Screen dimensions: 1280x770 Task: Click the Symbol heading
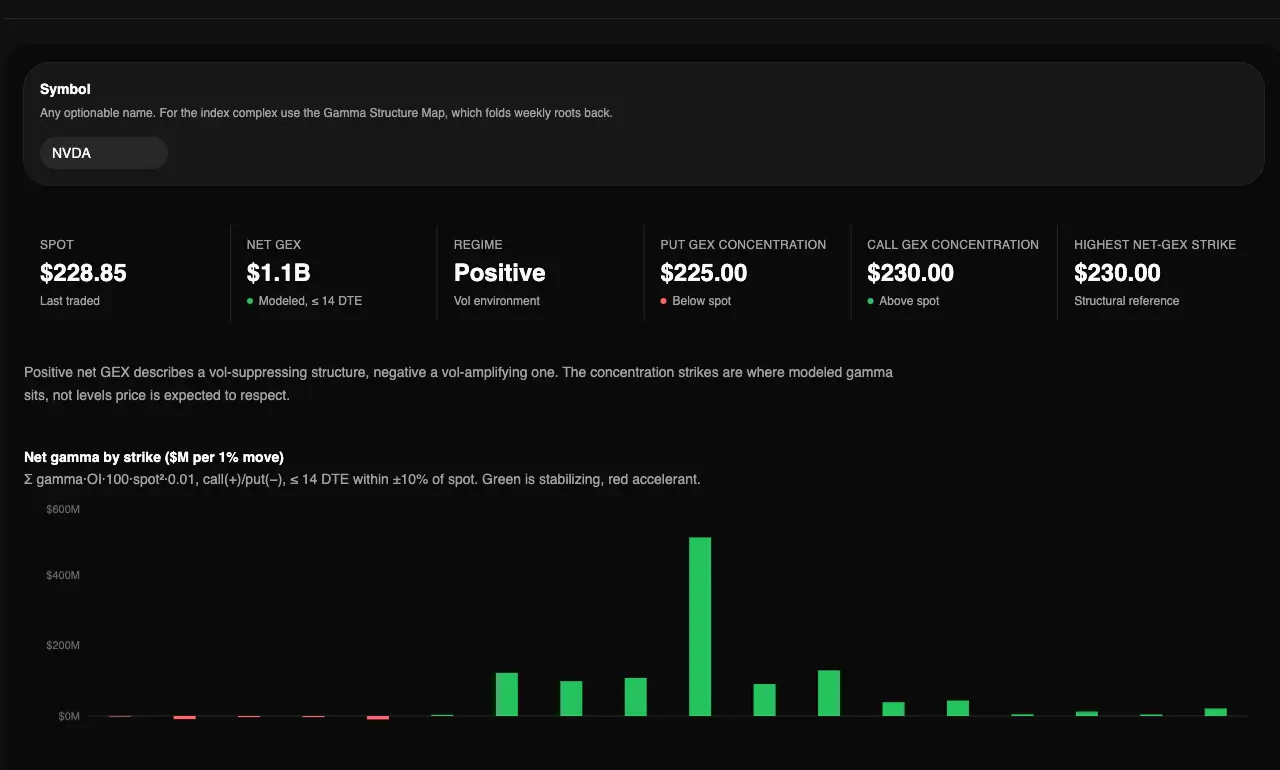pyautogui.click(x=65, y=90)
